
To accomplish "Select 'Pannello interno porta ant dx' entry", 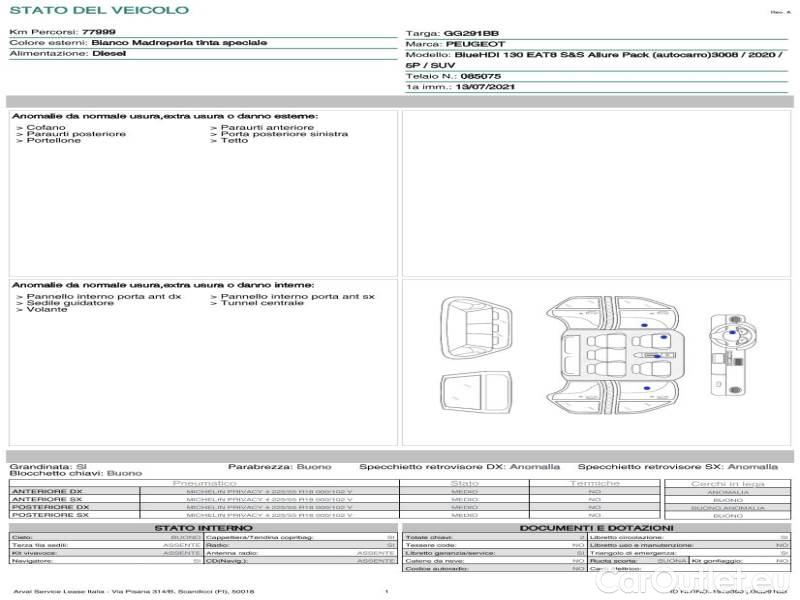I will 104,296.
